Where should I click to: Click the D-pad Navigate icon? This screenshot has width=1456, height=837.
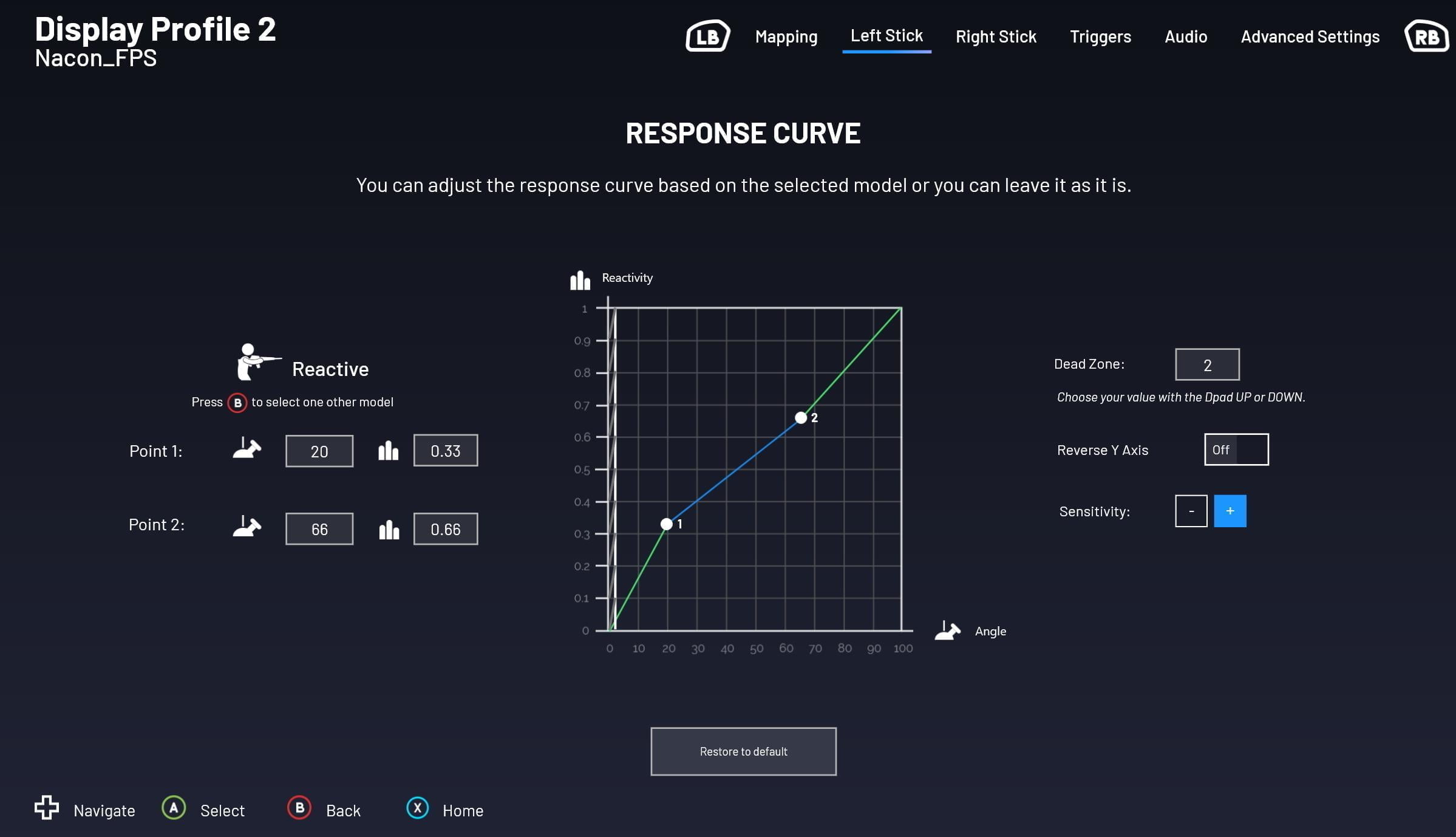47,808
